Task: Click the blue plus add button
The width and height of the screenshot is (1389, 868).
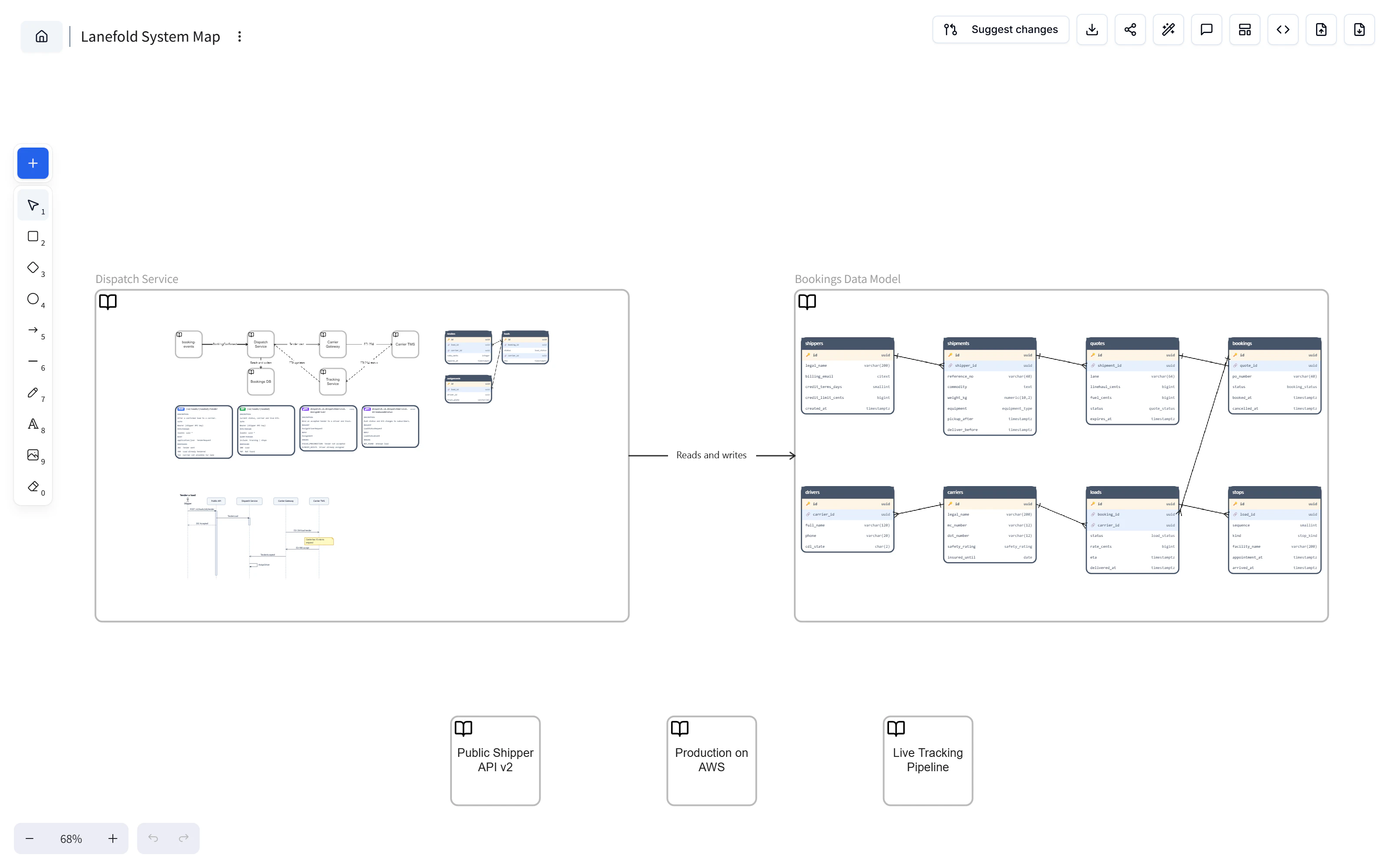Action: 33,163
